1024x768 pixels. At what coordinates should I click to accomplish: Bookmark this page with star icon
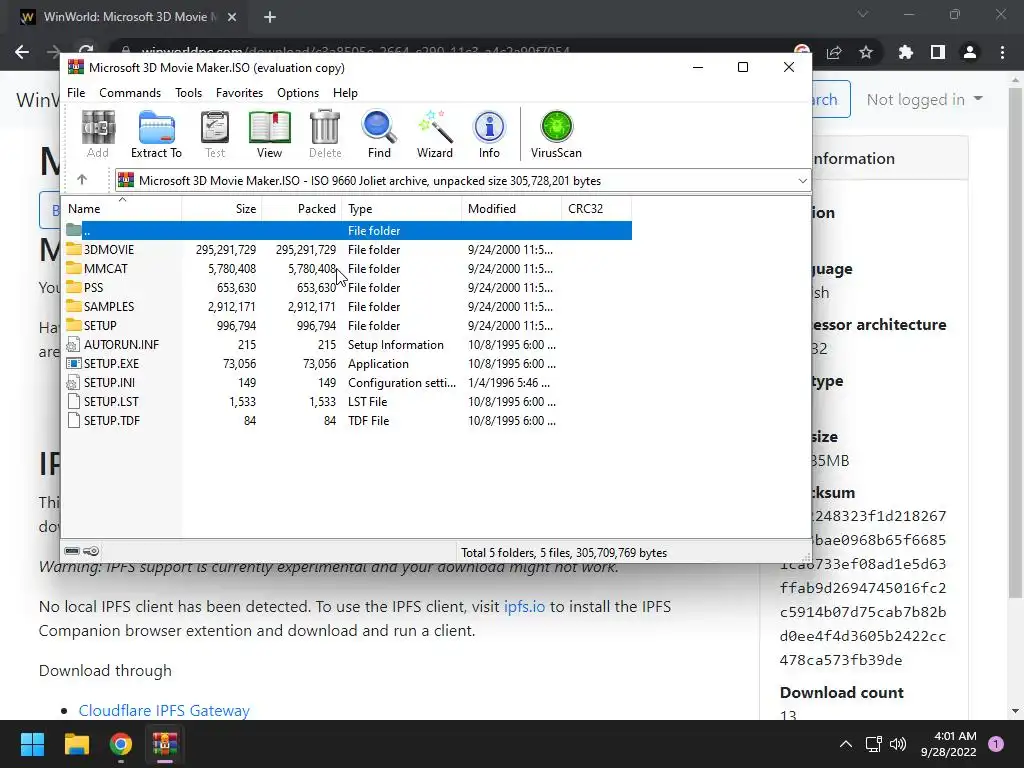[866, 52]
